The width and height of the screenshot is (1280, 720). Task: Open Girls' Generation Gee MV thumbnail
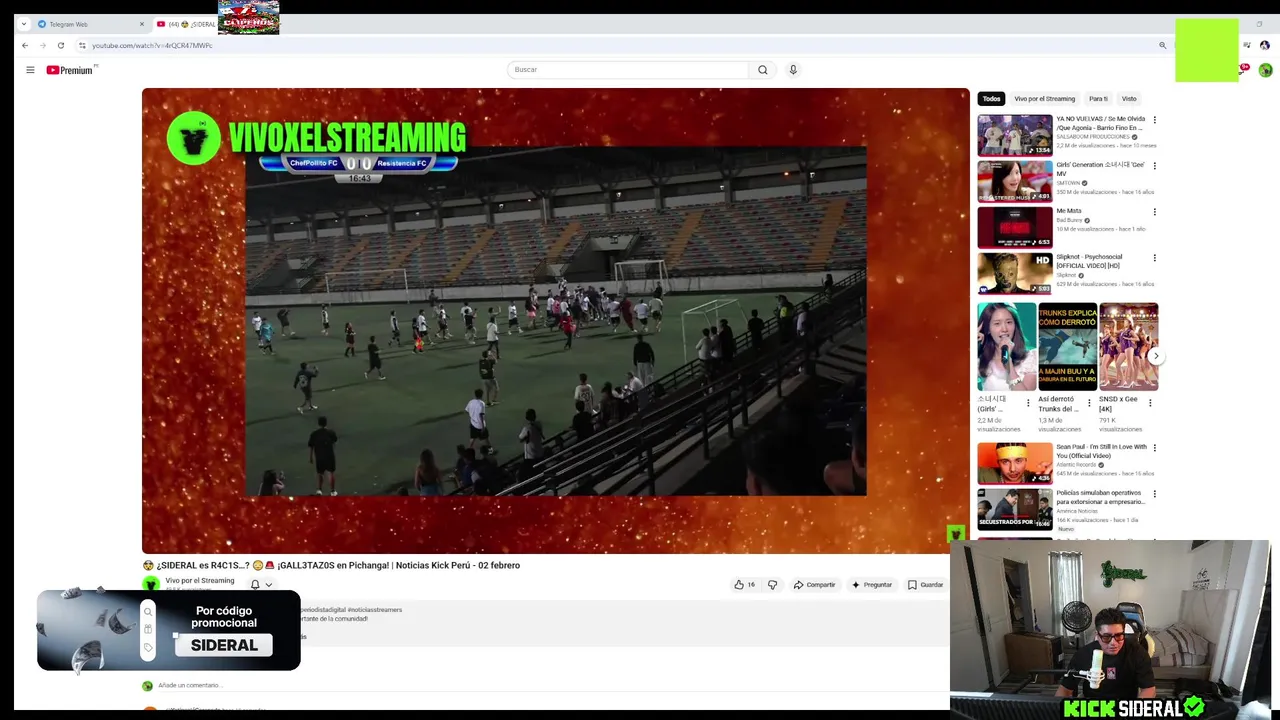tap(1015, 181)
